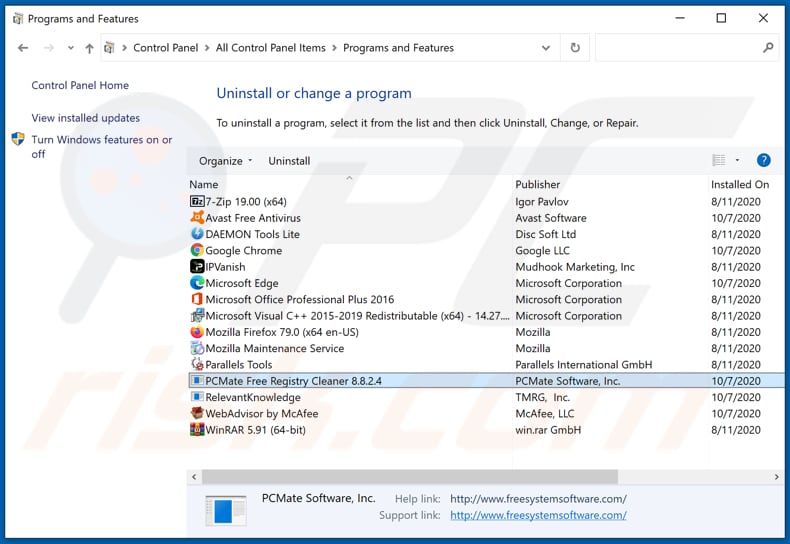790x544 pixels.
Task: Click the Parallels International GmbH publisher cell
Action: [x=583, y=365]
